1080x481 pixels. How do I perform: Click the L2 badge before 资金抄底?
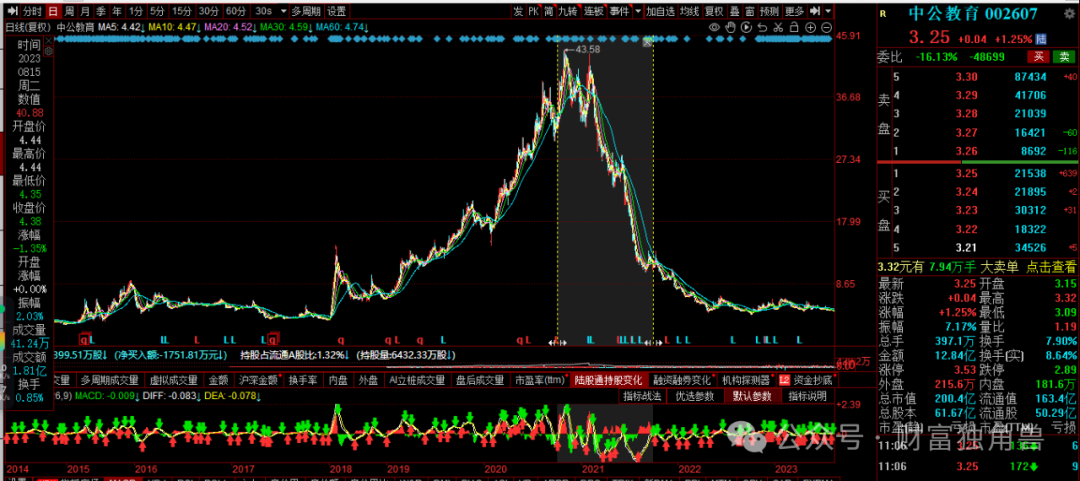(x=784, y=379)
